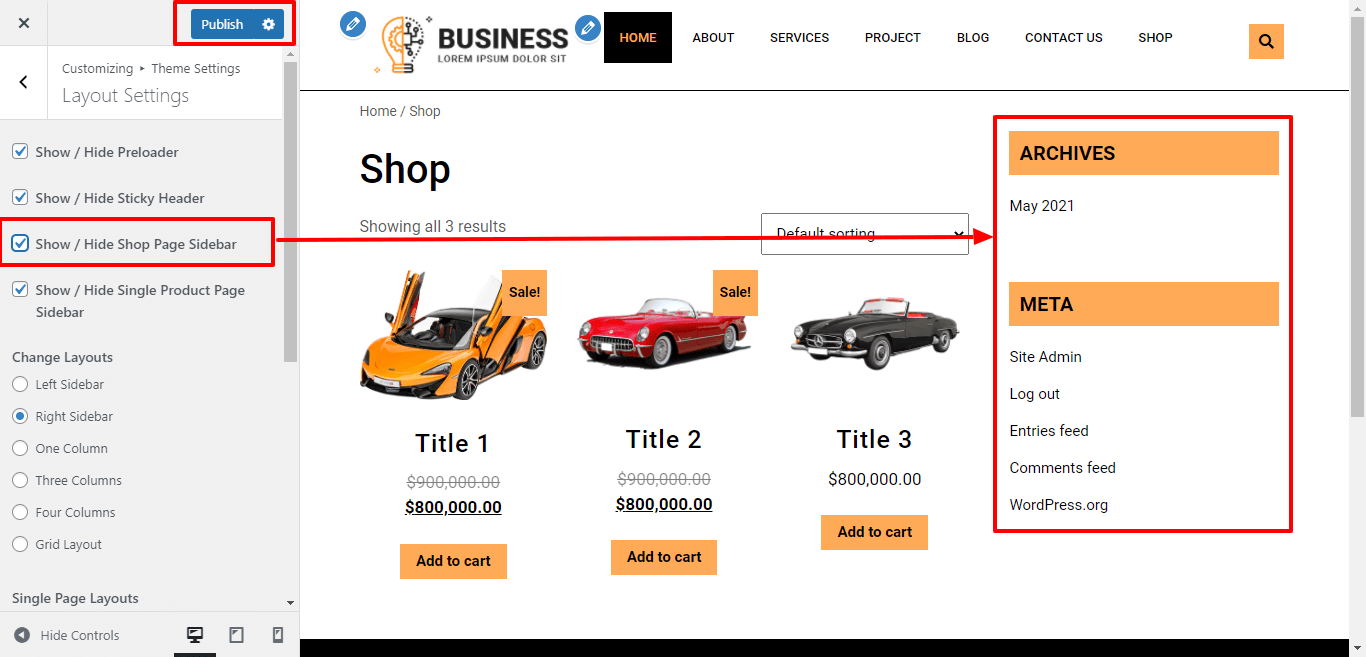Click the Publish settings gear icon
The width and height of the screenshot is (1366, 657).
pos(268,24)
